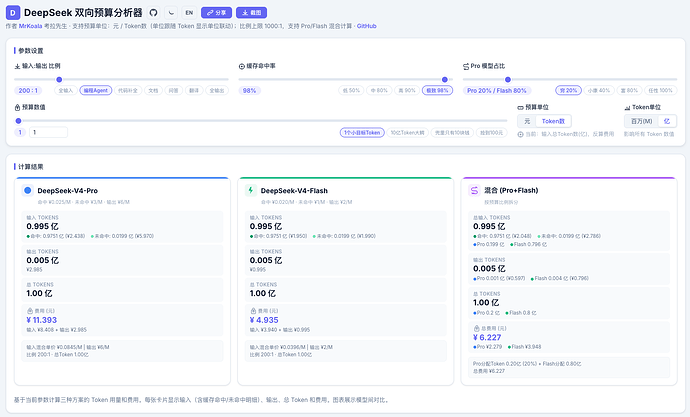The height and width of the screenshot is (417, 690).
Task: Click the Pro 模型占比 swap icon
Action: [466, 66]
